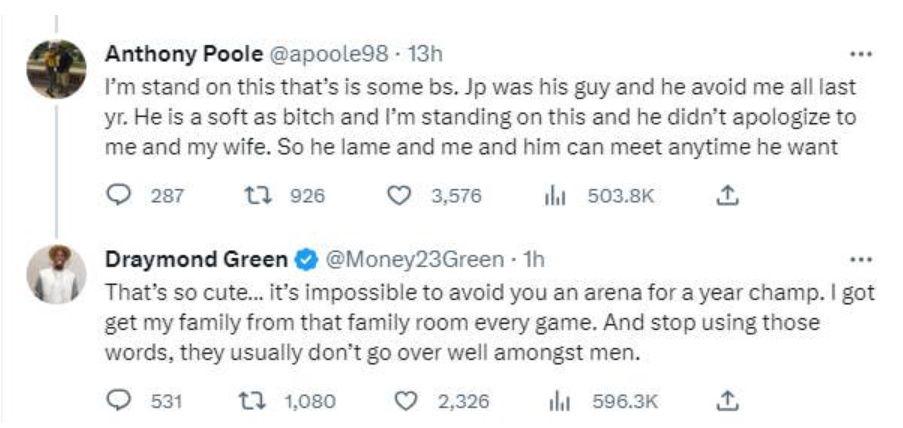Reply to Anthony Poole's tweet

(x=119, y=196)
